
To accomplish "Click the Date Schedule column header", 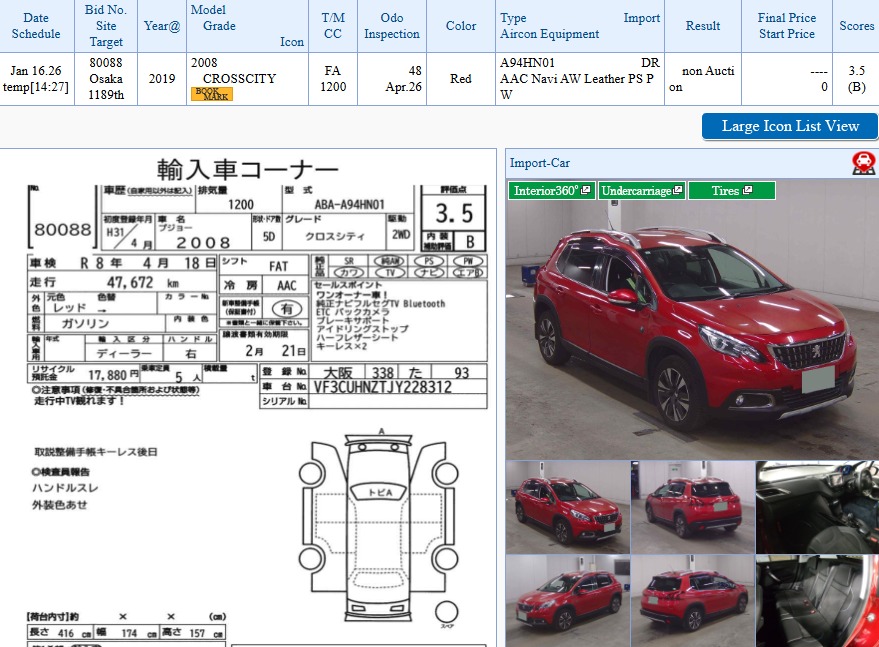I will pyautogui.click(x=36, y=26).
